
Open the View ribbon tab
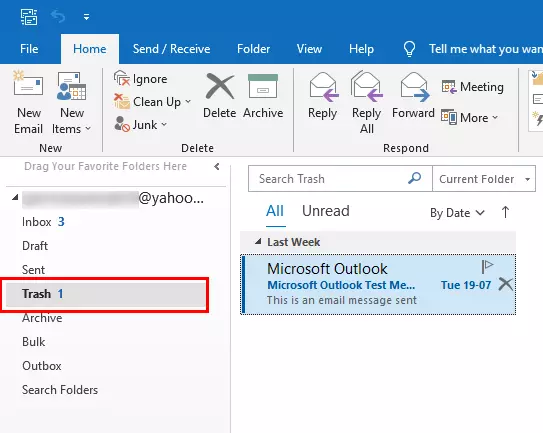coord(309,49)
